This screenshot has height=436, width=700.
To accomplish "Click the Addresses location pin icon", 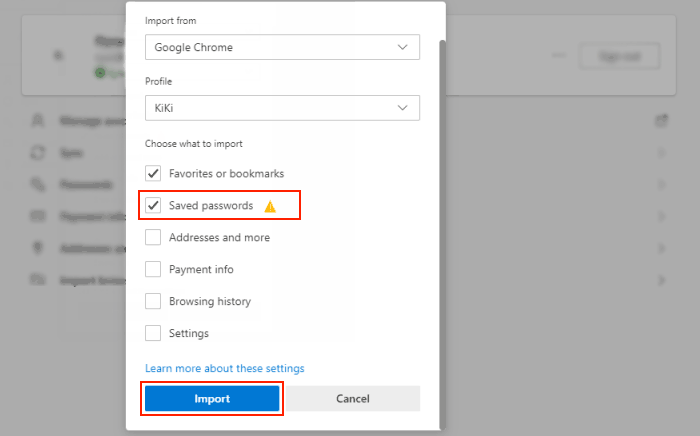I will pyautogui.click(x=38, y=248).
